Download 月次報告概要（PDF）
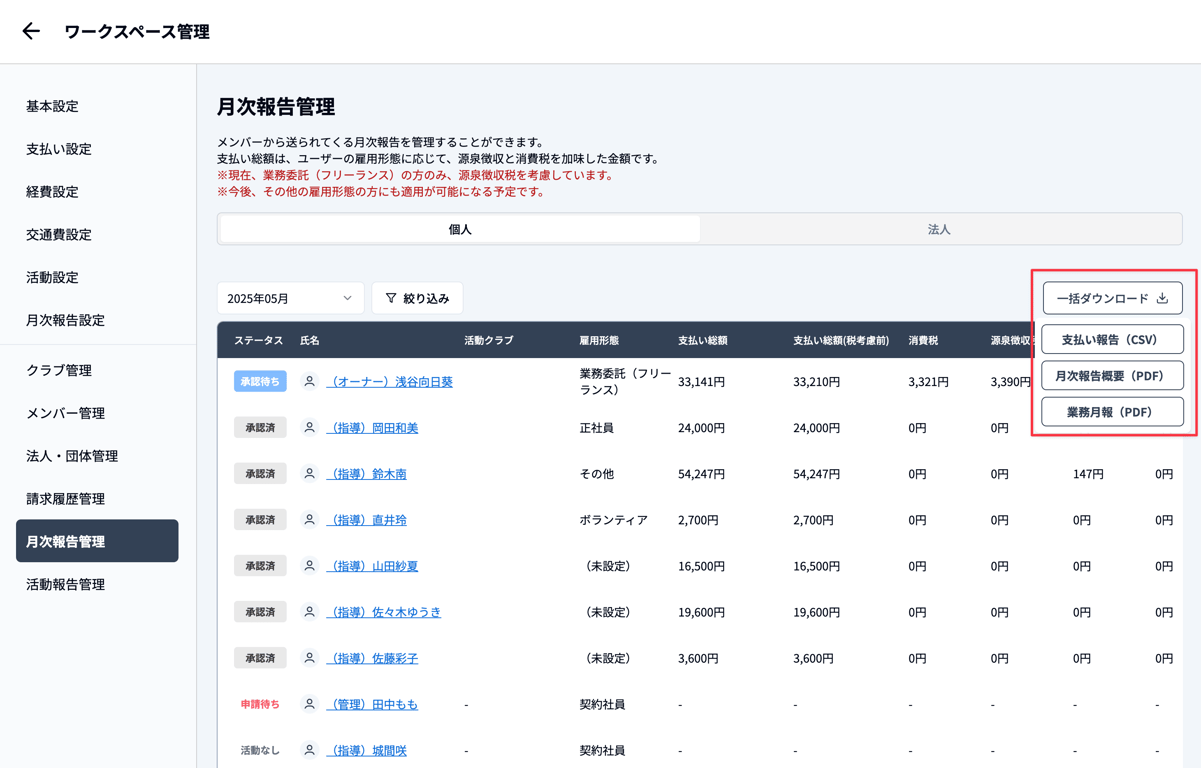1201x768 pixels. click(1112, 376)
